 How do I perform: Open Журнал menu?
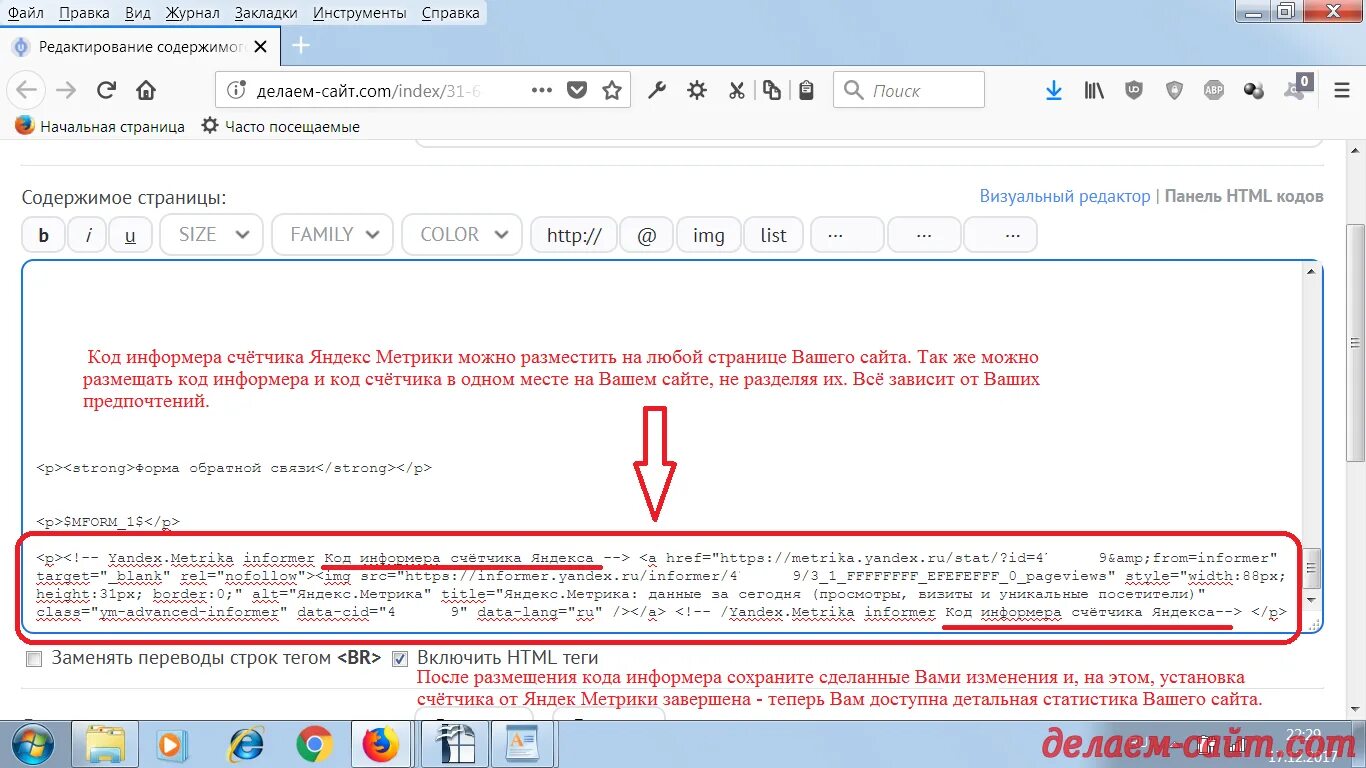pyautogui.click(x=193, y=13)
